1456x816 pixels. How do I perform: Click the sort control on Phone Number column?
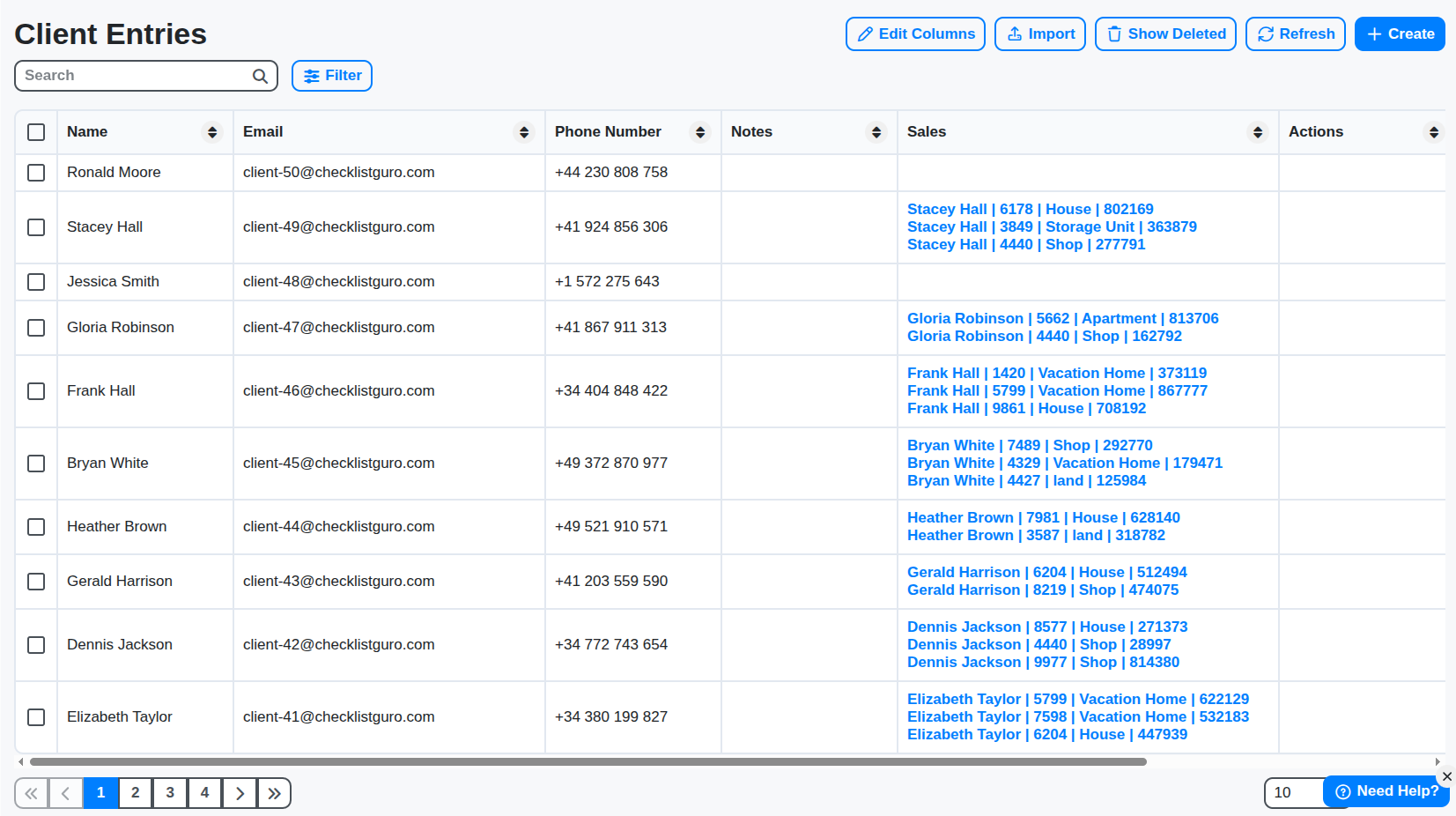[700, 131]
